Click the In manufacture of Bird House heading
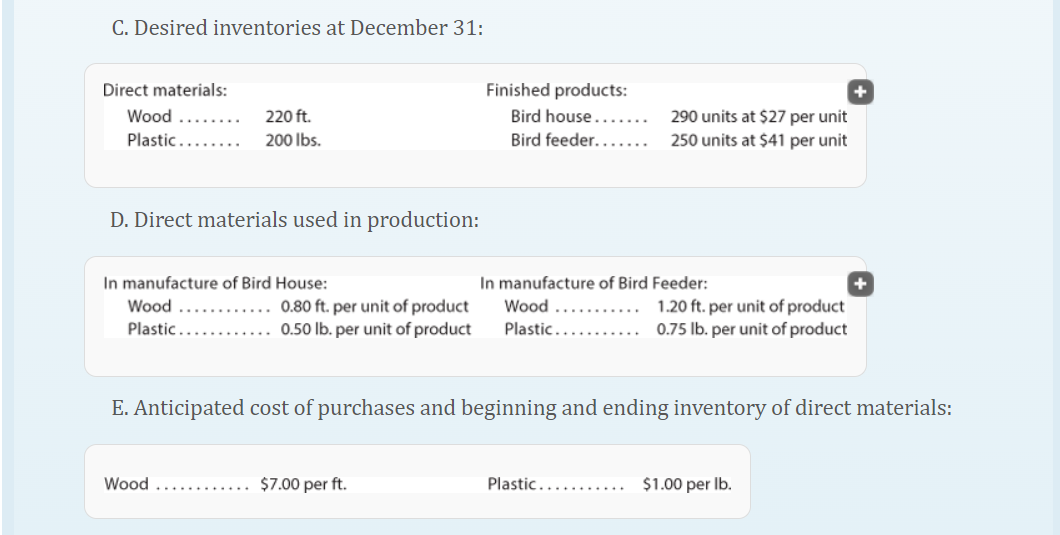This screenshot has height=535, width=1060. click(215, 283)
